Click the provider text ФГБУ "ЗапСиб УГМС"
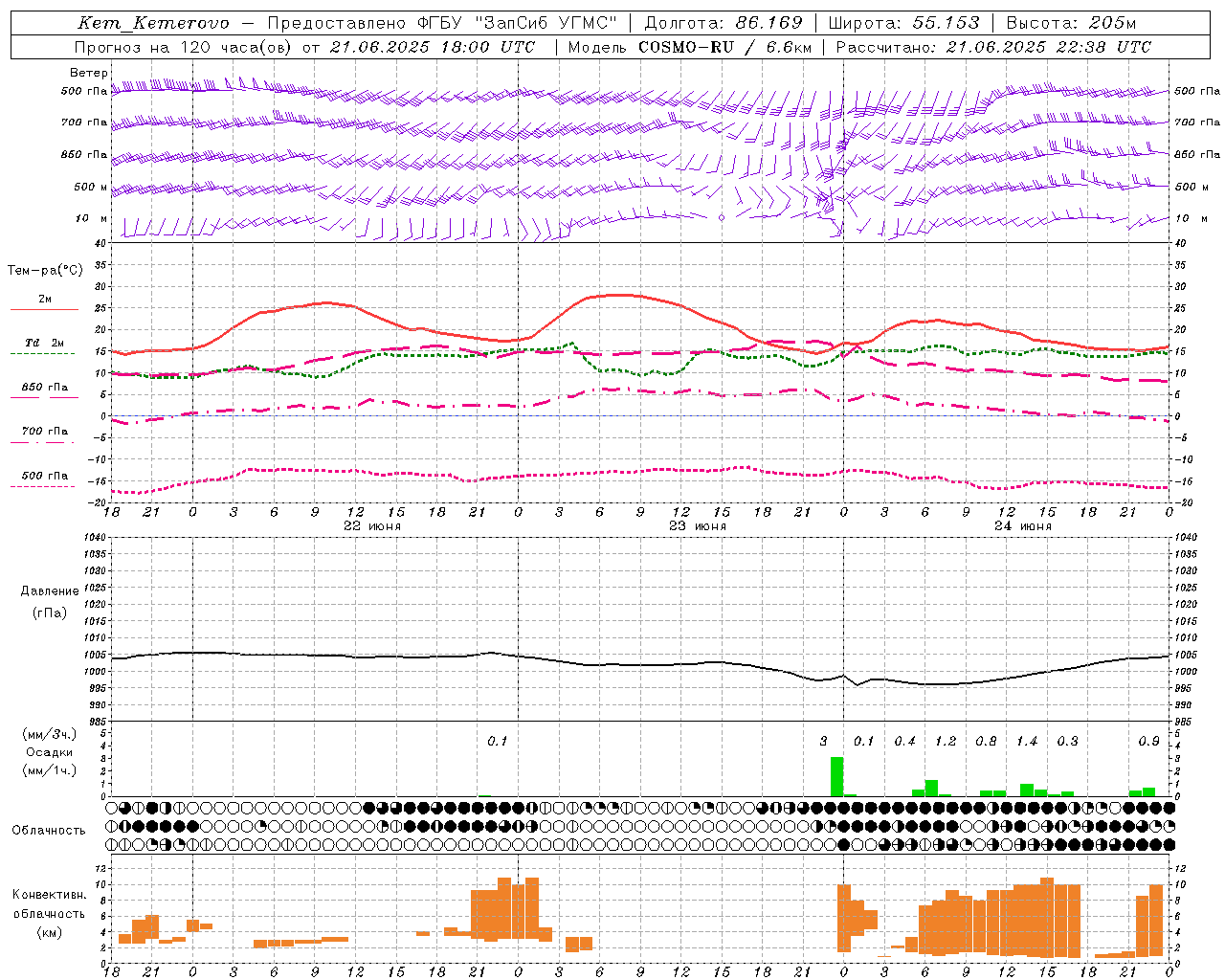Image resolution: width=1225 pixels, height=980 pixels. tap(518, 23)
